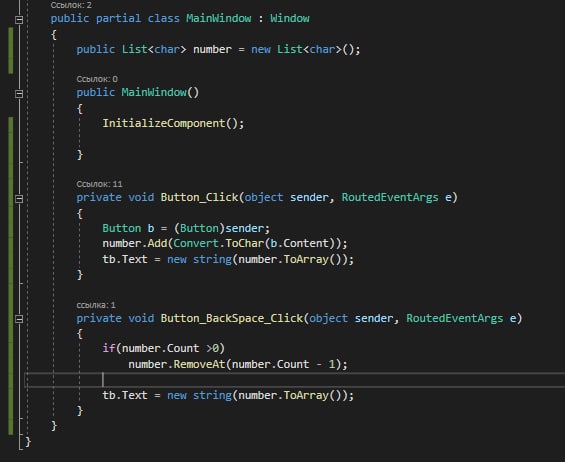Open the 'Ссылок: 0' CodeLens references link

point(97,79)
